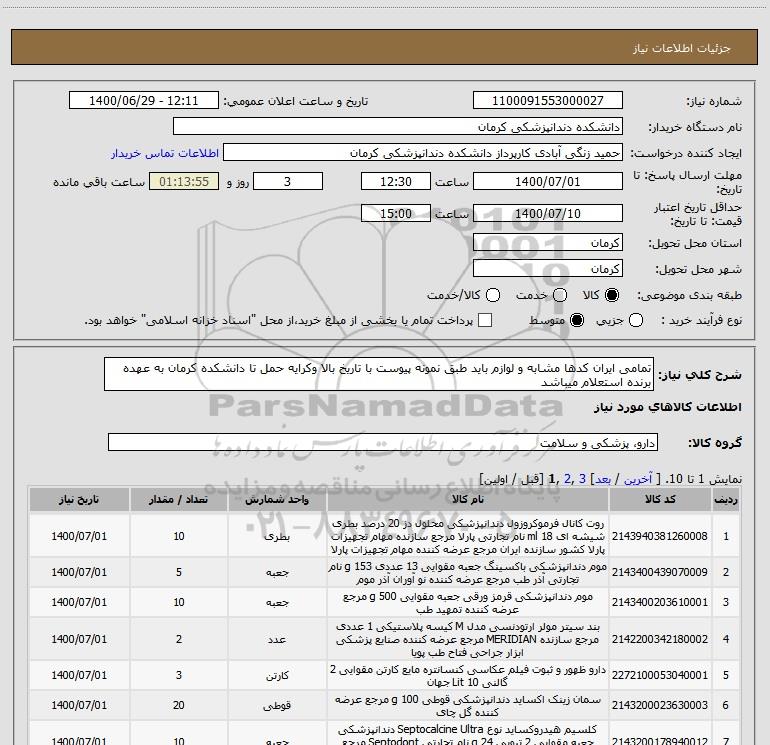Open the اطلاعات تماس خریدار link
The image size is (770, 745).
(165, 153)
